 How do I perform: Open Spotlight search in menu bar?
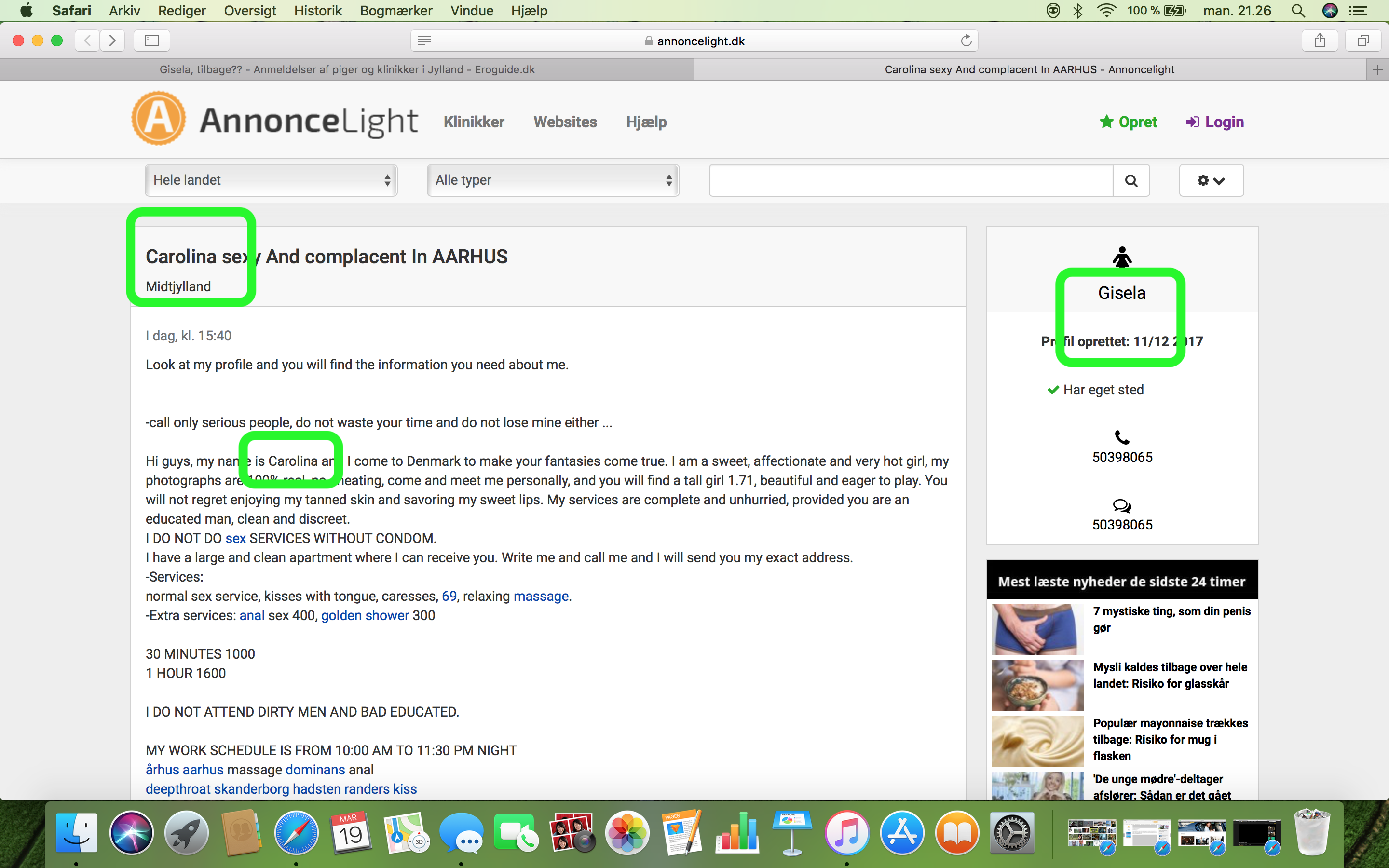(x=1298, y=10)
